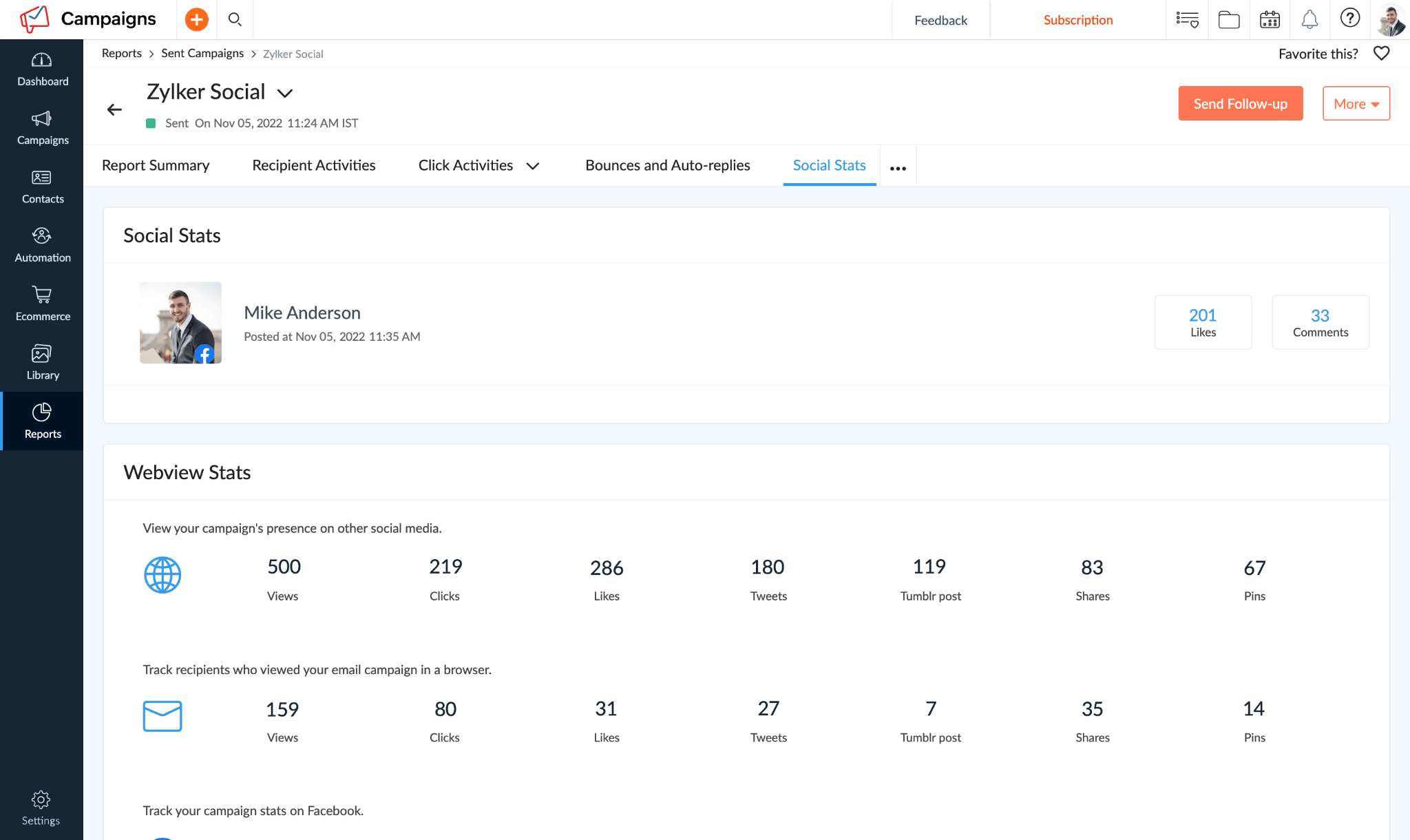The image size is (1410, 840).
Task: Click the user profile avatar
Action: point(1391,19)
